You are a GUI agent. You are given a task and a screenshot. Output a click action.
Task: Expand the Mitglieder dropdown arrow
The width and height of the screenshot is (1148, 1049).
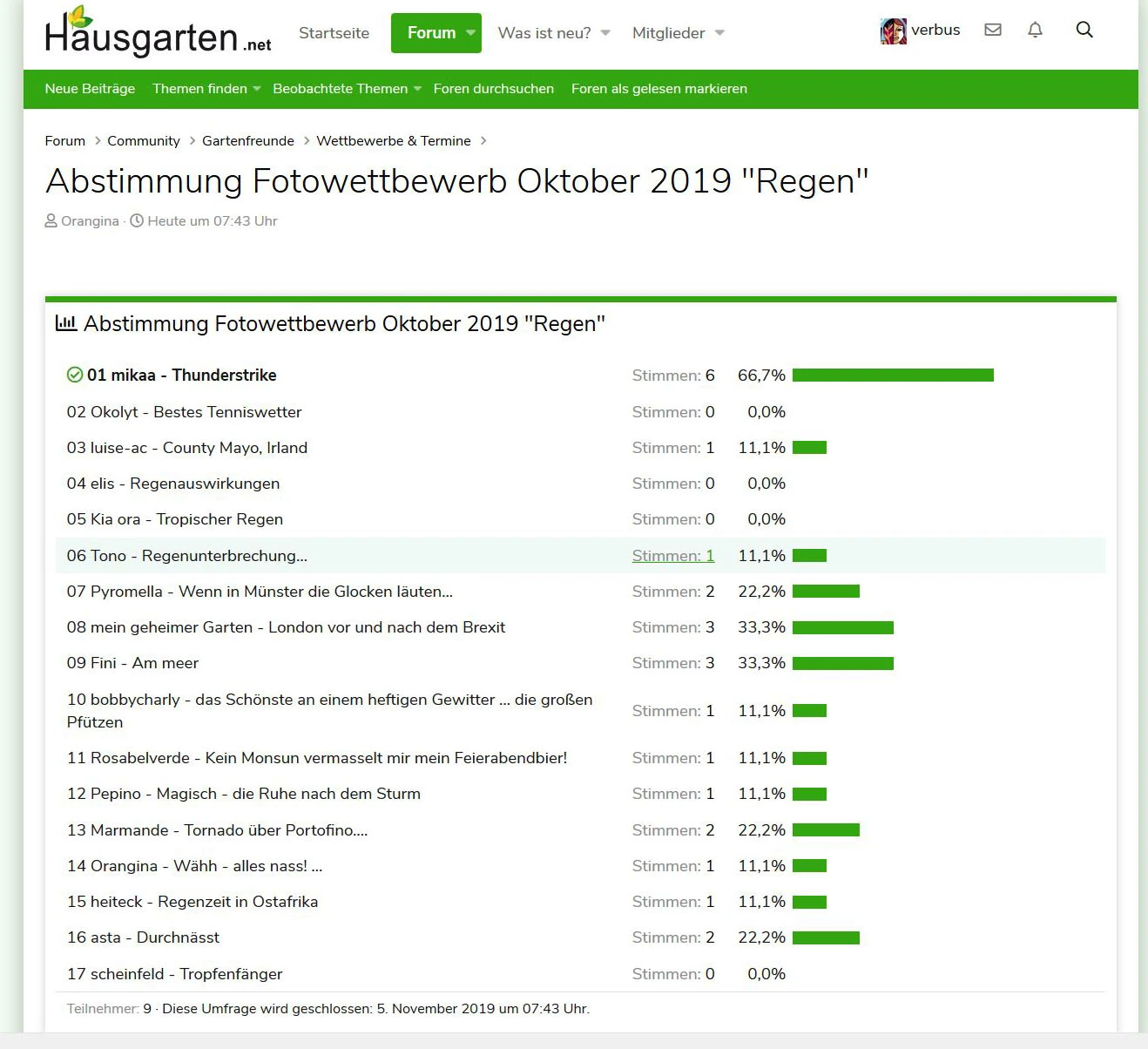[x=719, y=33]
